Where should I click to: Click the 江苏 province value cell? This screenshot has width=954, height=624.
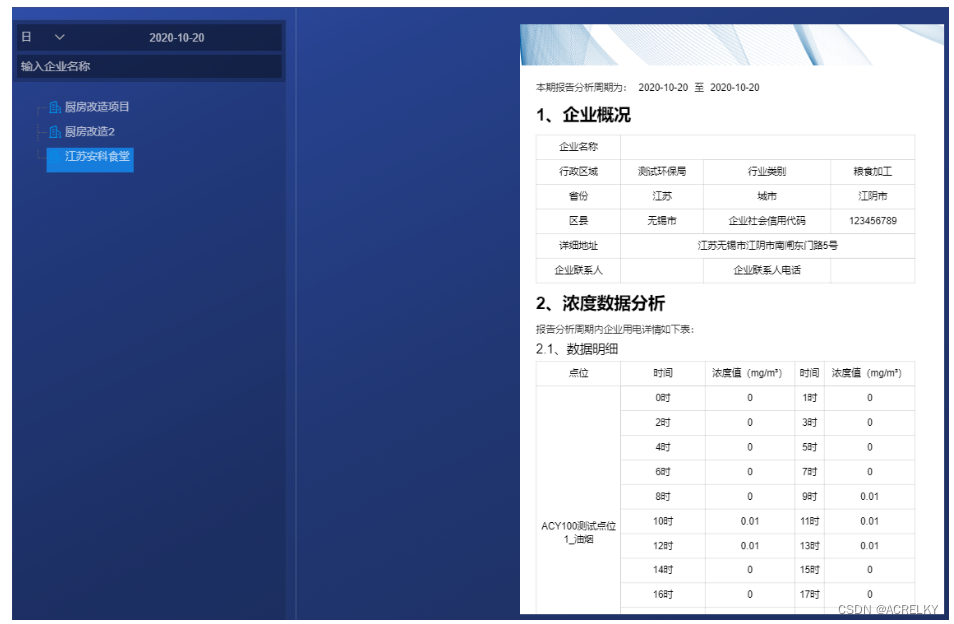(662, 196)
